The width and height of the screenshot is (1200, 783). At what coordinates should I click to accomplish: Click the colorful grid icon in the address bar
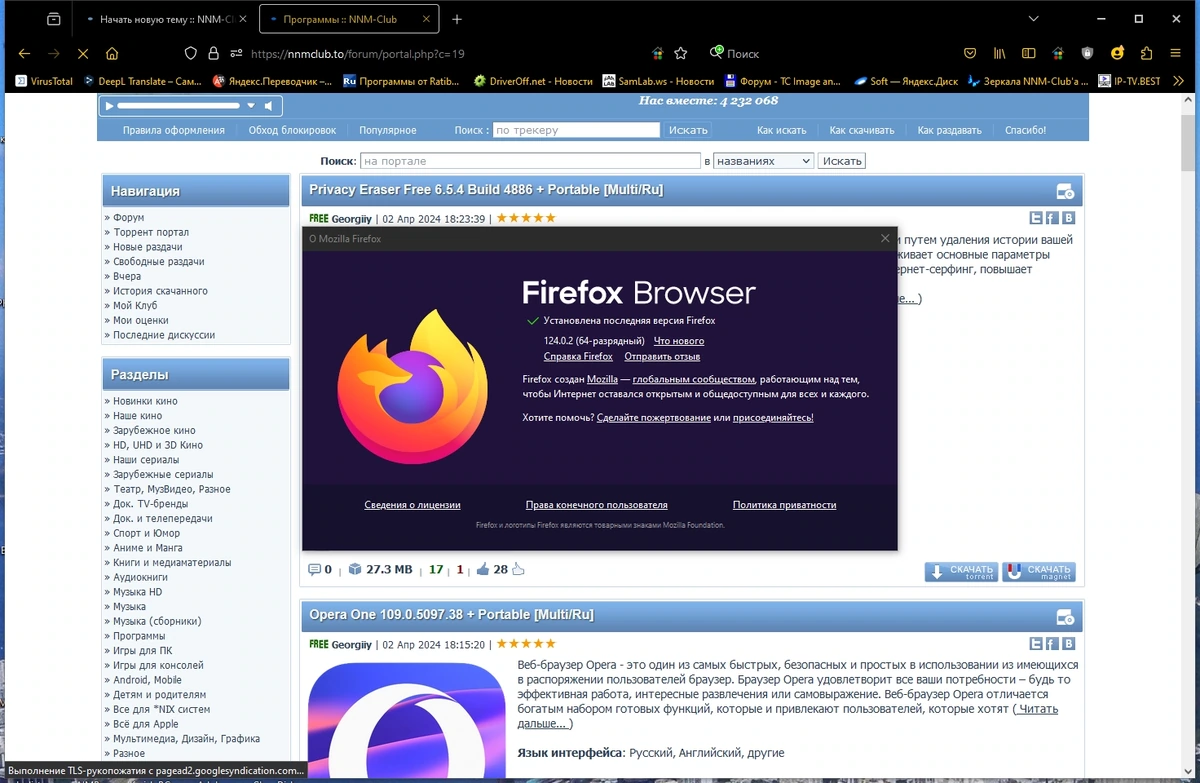coord(657,54)
